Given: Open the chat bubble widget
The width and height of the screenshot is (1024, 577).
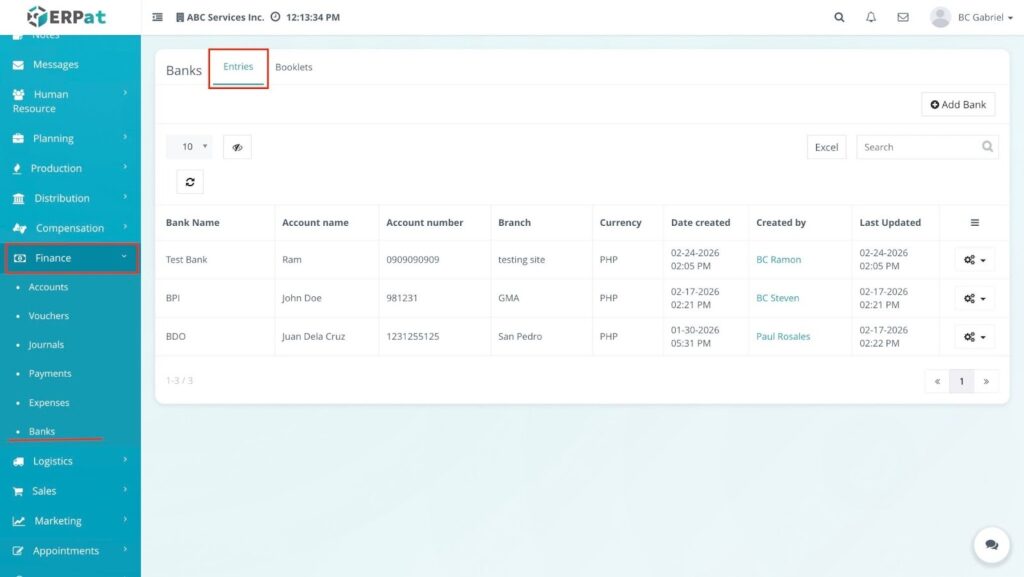Looking at the screenshot, I should pyautogui.click(x=991, y=545).
